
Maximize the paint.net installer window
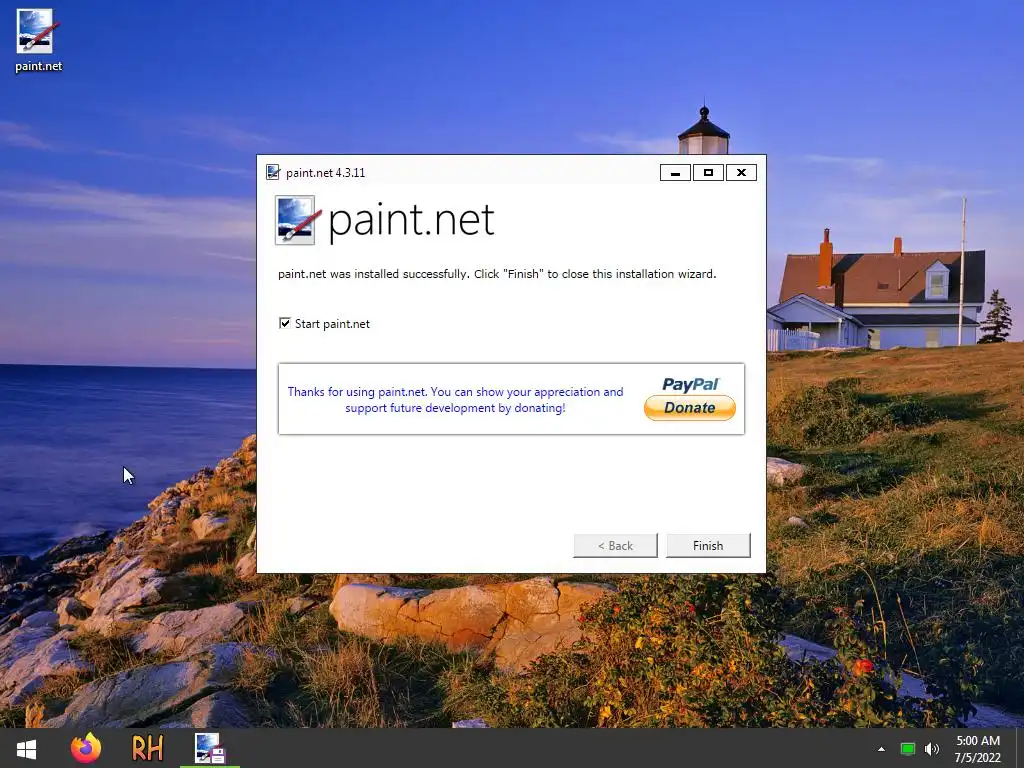pos(708,172)
